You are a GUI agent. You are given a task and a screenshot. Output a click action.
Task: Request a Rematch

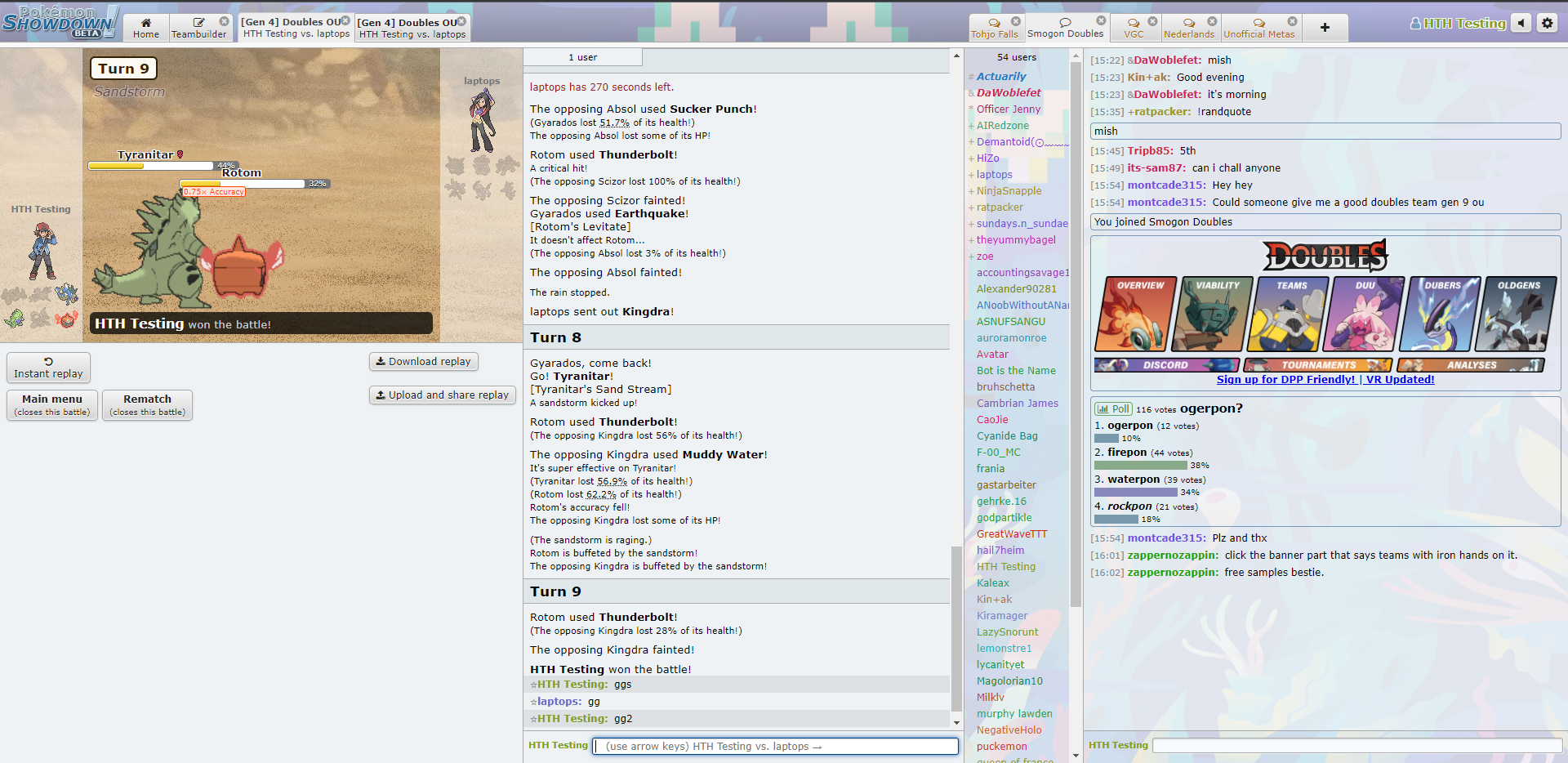tap(148, 405)
